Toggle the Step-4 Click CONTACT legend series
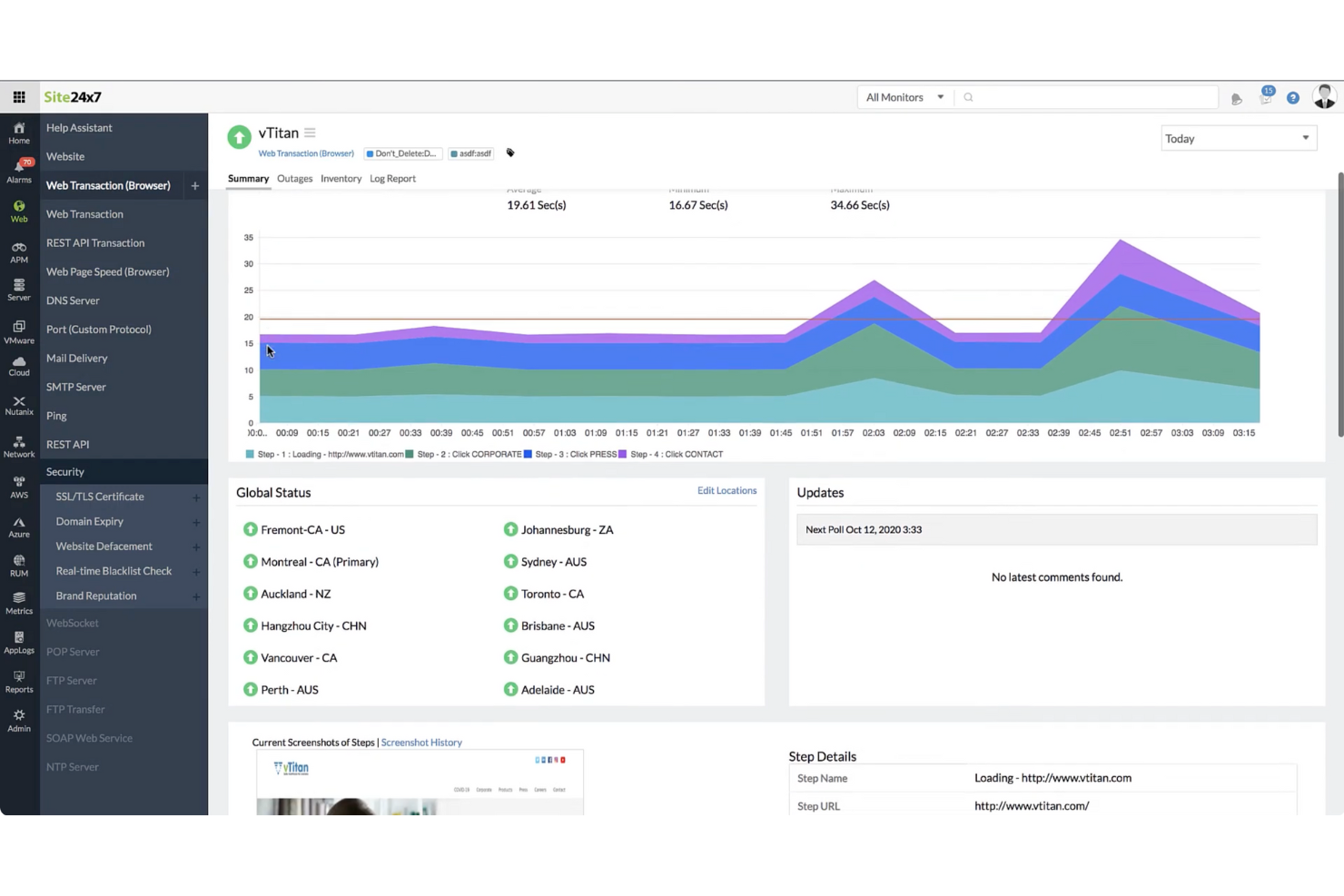 pos(671,454)
